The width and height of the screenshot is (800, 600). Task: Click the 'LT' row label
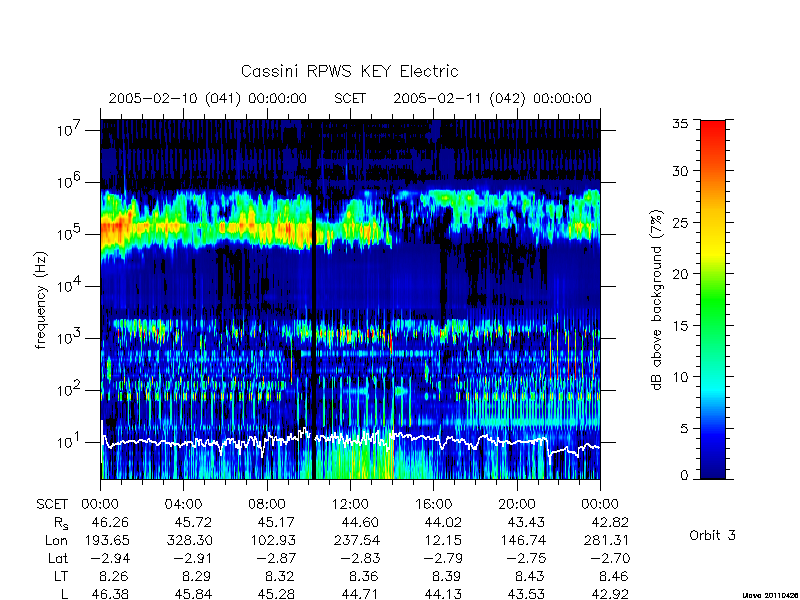pyautogui.click(x=61, y=576)
